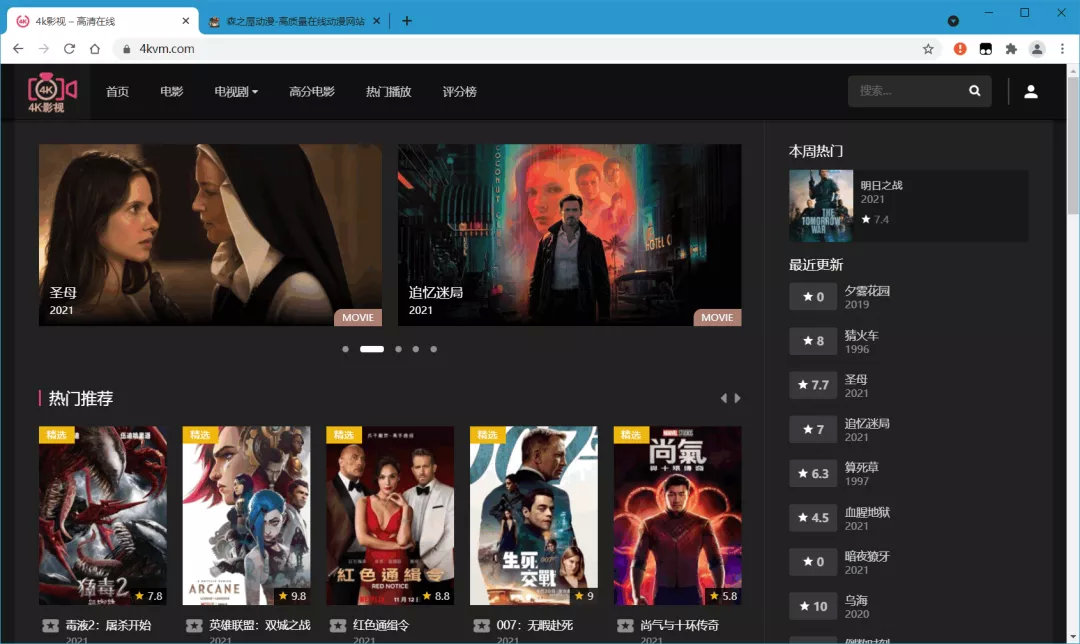Click the 007：无暇赴死 title link
The image size is (1080, 644).
point(534,625)
